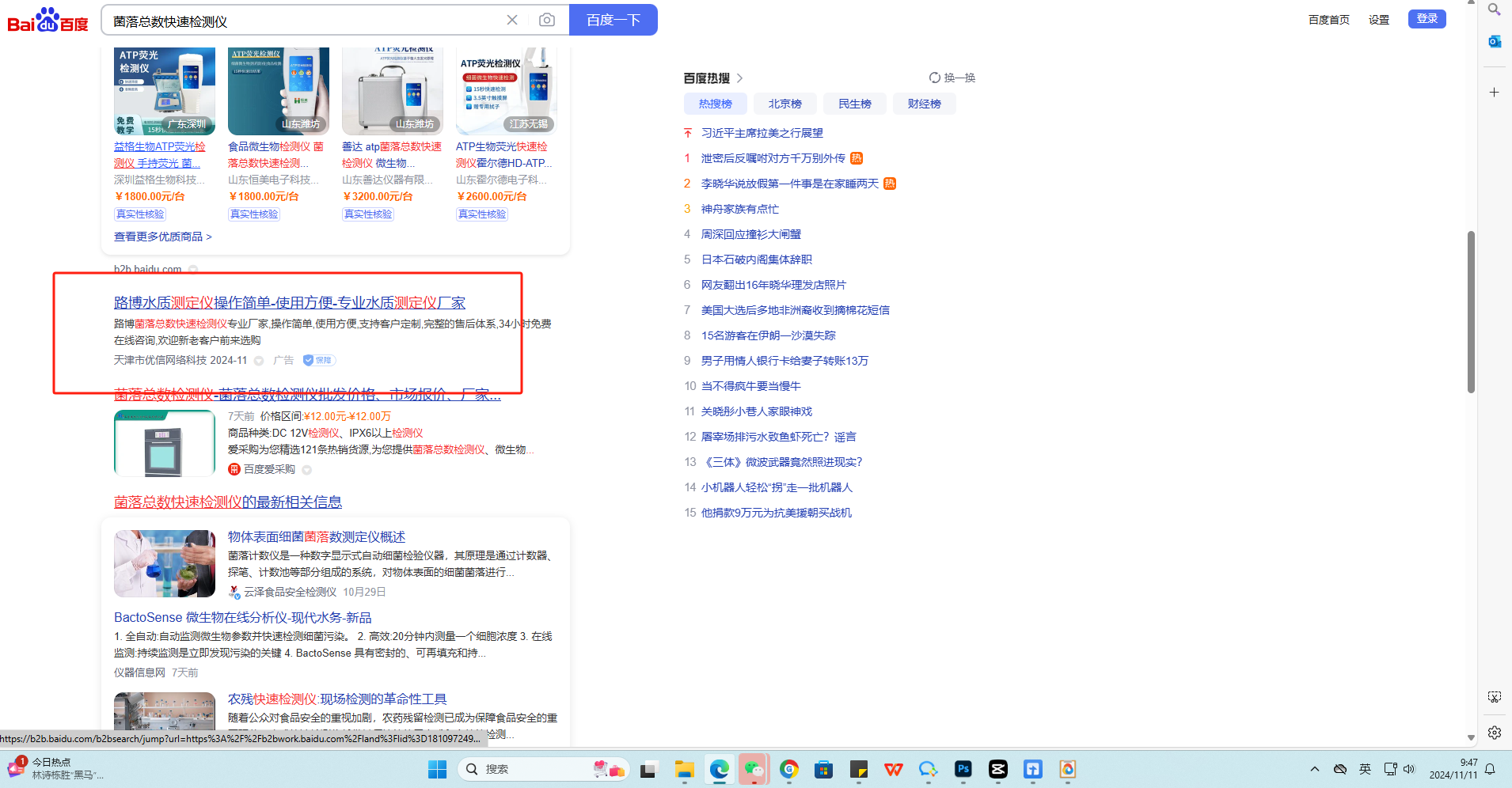This screenshot has width=1512, height=788.
Task: Click the Baidu logo
Action: pos(47,21)
